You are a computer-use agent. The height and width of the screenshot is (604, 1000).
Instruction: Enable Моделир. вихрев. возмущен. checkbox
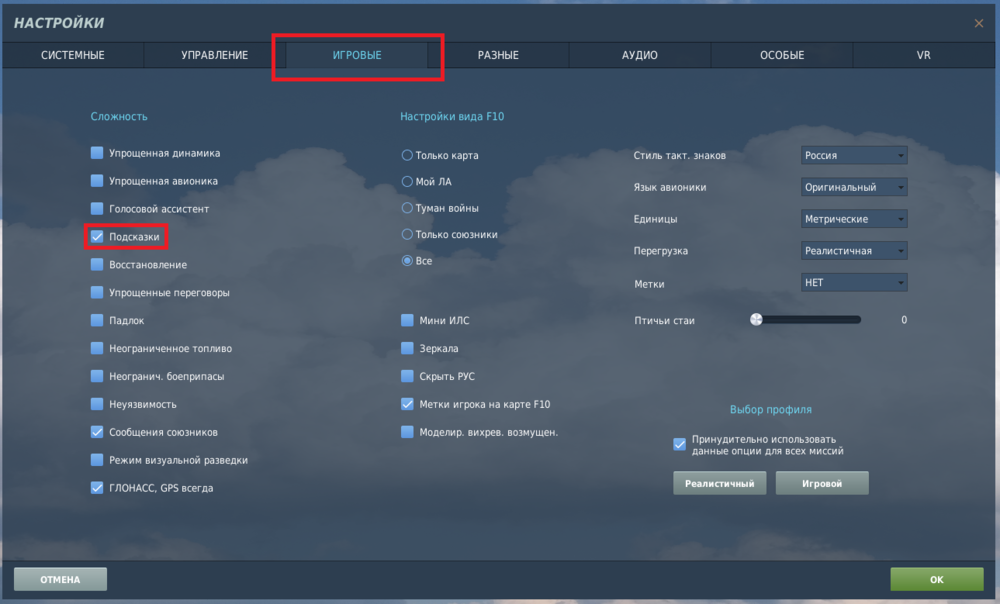(x=407, y=432)
